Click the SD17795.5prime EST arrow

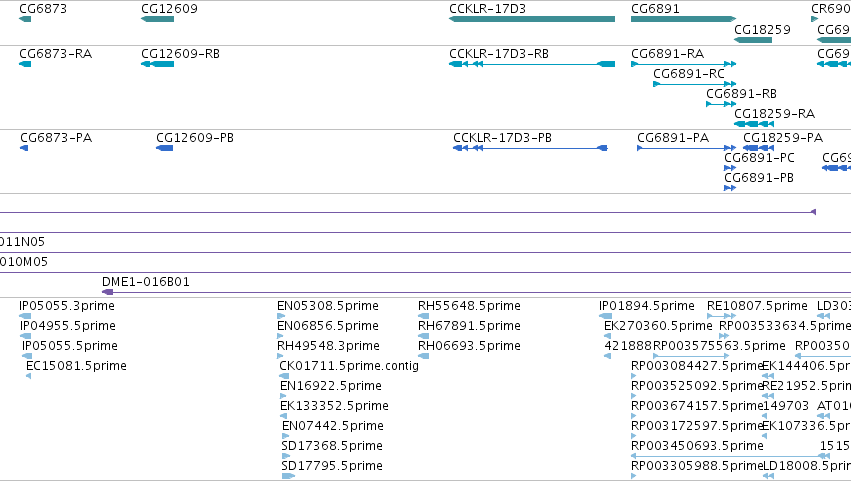[288, 476]
